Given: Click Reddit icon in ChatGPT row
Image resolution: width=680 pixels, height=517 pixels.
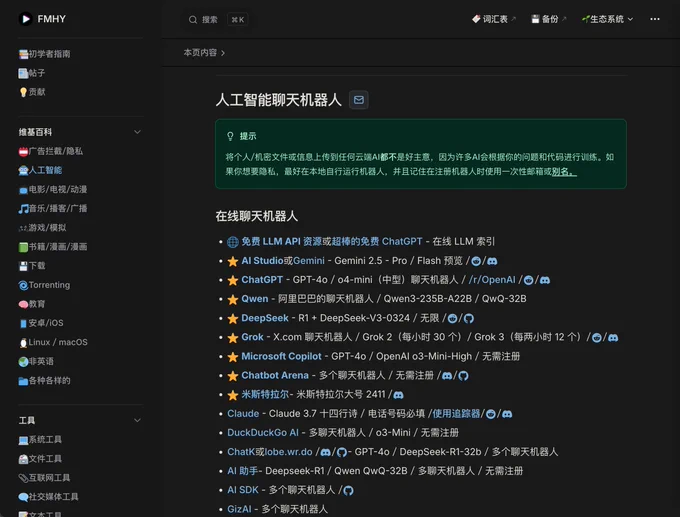Looking at the screenshot, I should pos(528,280).
